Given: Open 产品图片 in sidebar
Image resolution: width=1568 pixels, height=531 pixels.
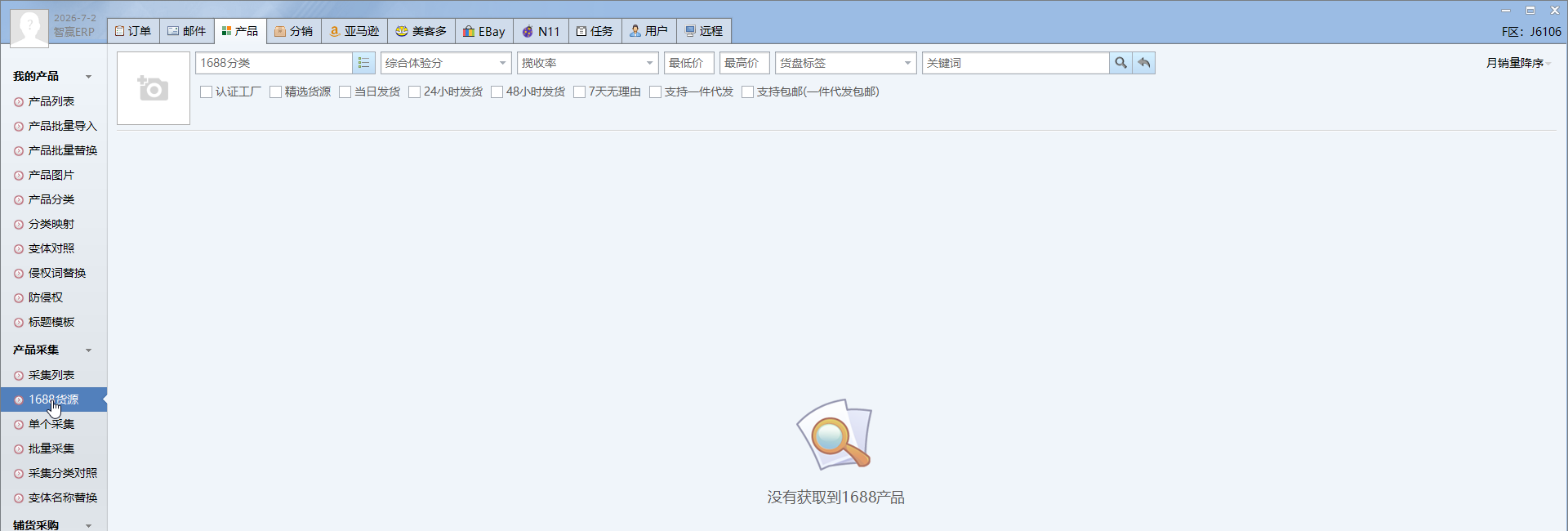Looking at the screenshot, I should pos(53,175).
